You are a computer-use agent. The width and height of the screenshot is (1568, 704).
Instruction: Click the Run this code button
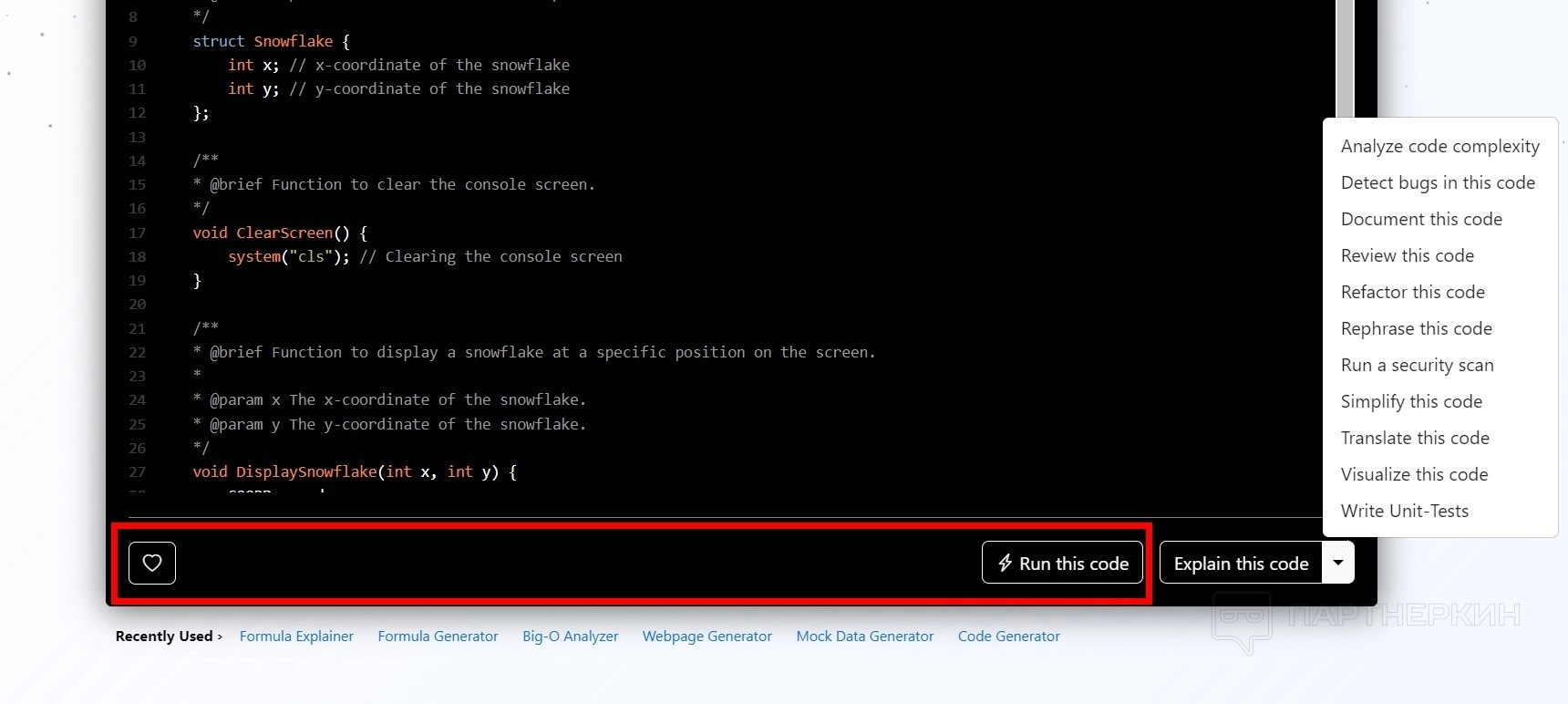point(1062,563)
